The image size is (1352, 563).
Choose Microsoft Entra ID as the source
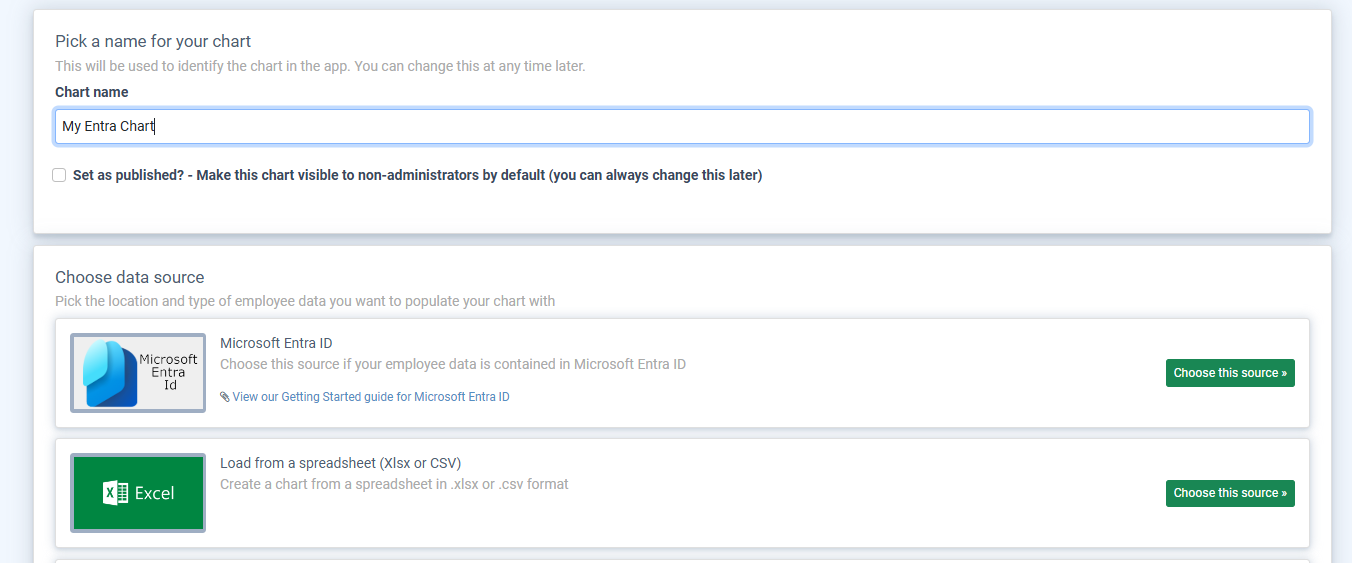[x=1229, y=373]
